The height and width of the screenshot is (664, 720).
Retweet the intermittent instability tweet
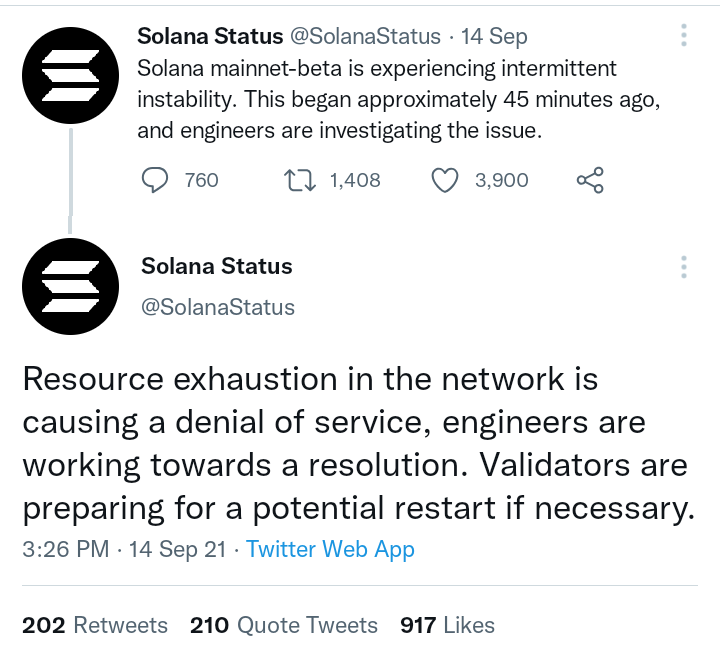(299, 180)
